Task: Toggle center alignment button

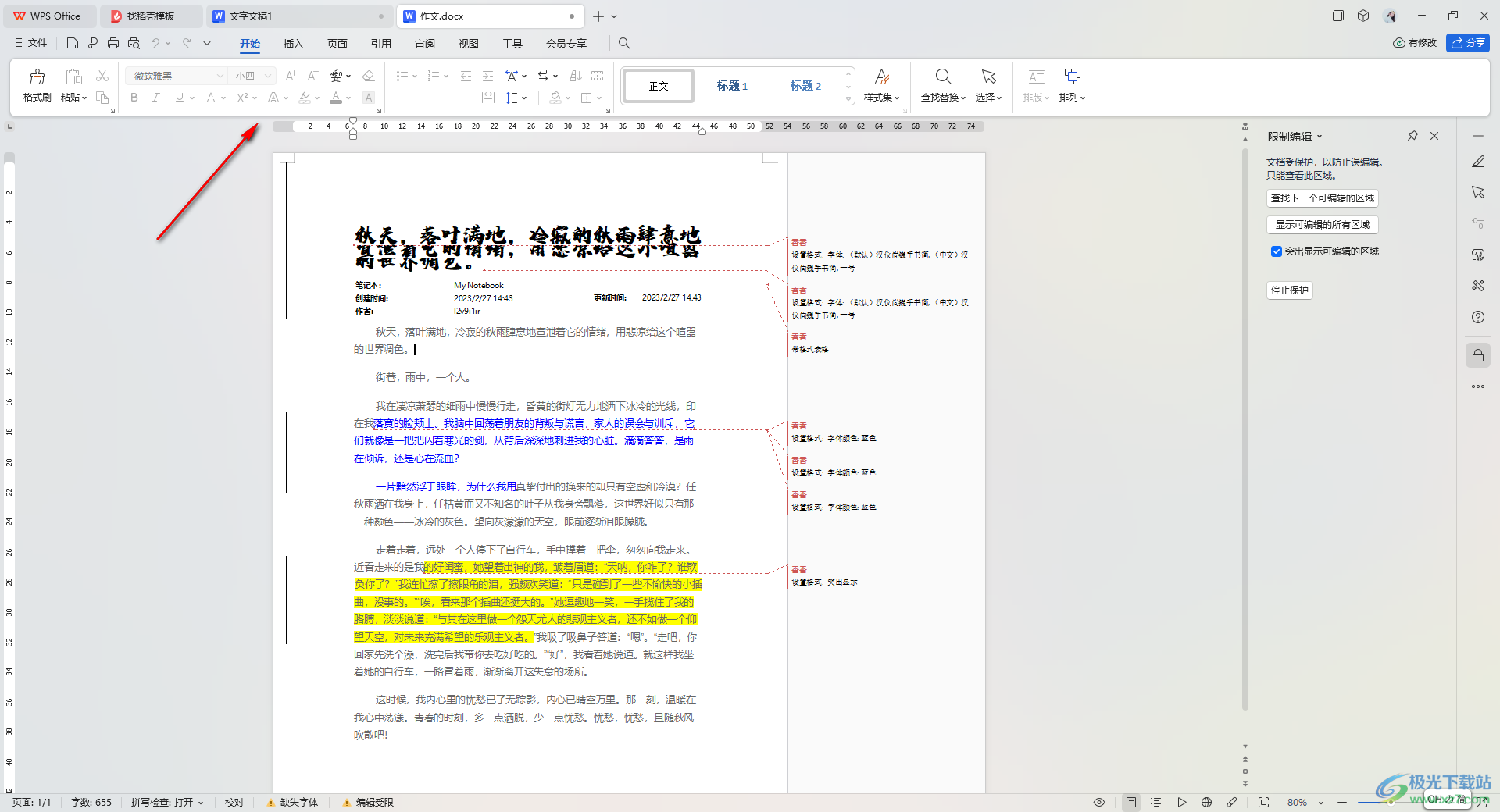Action: click(x=422, y=98)
